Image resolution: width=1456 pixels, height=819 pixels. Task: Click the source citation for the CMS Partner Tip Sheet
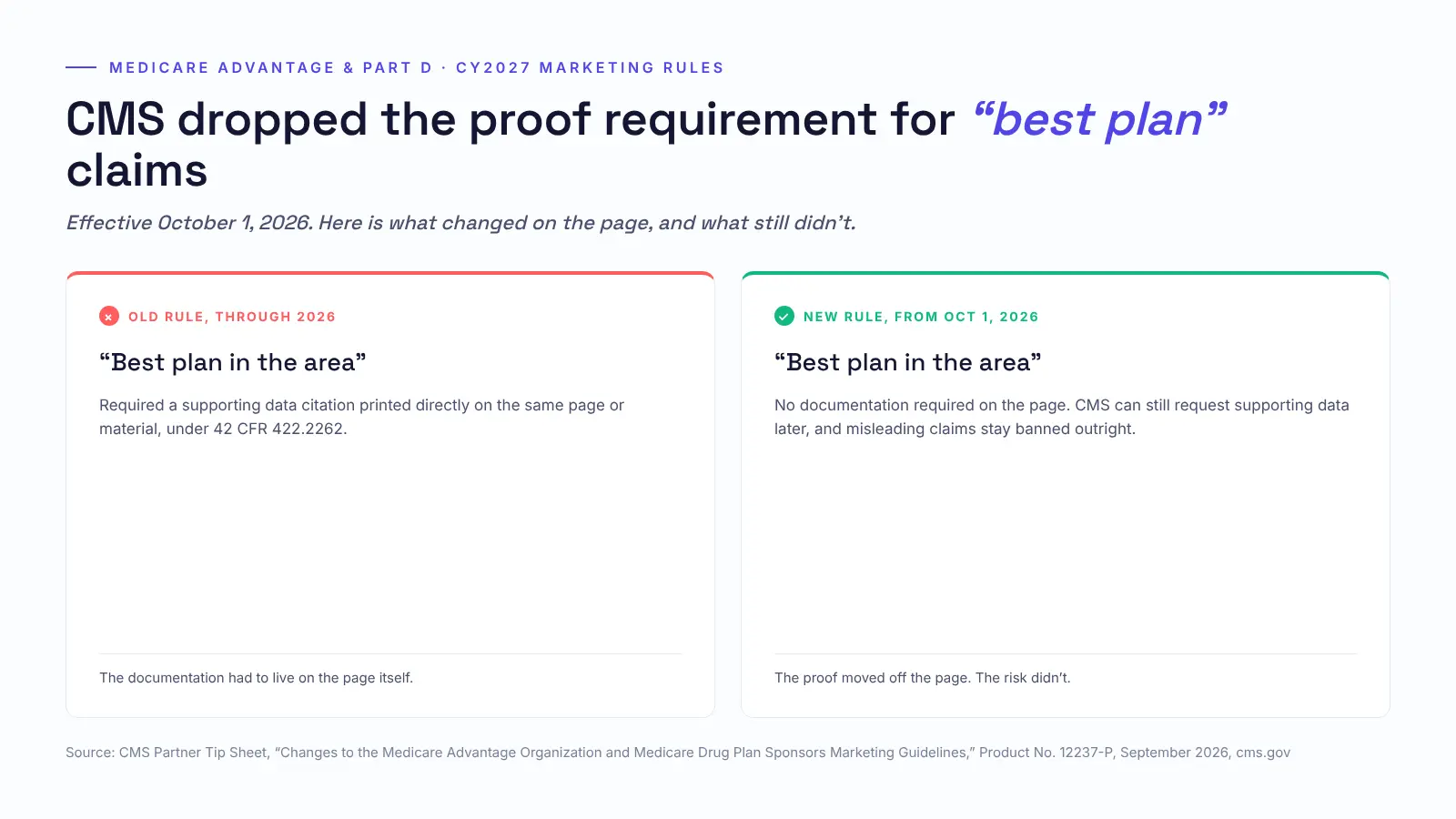point(678,753)
